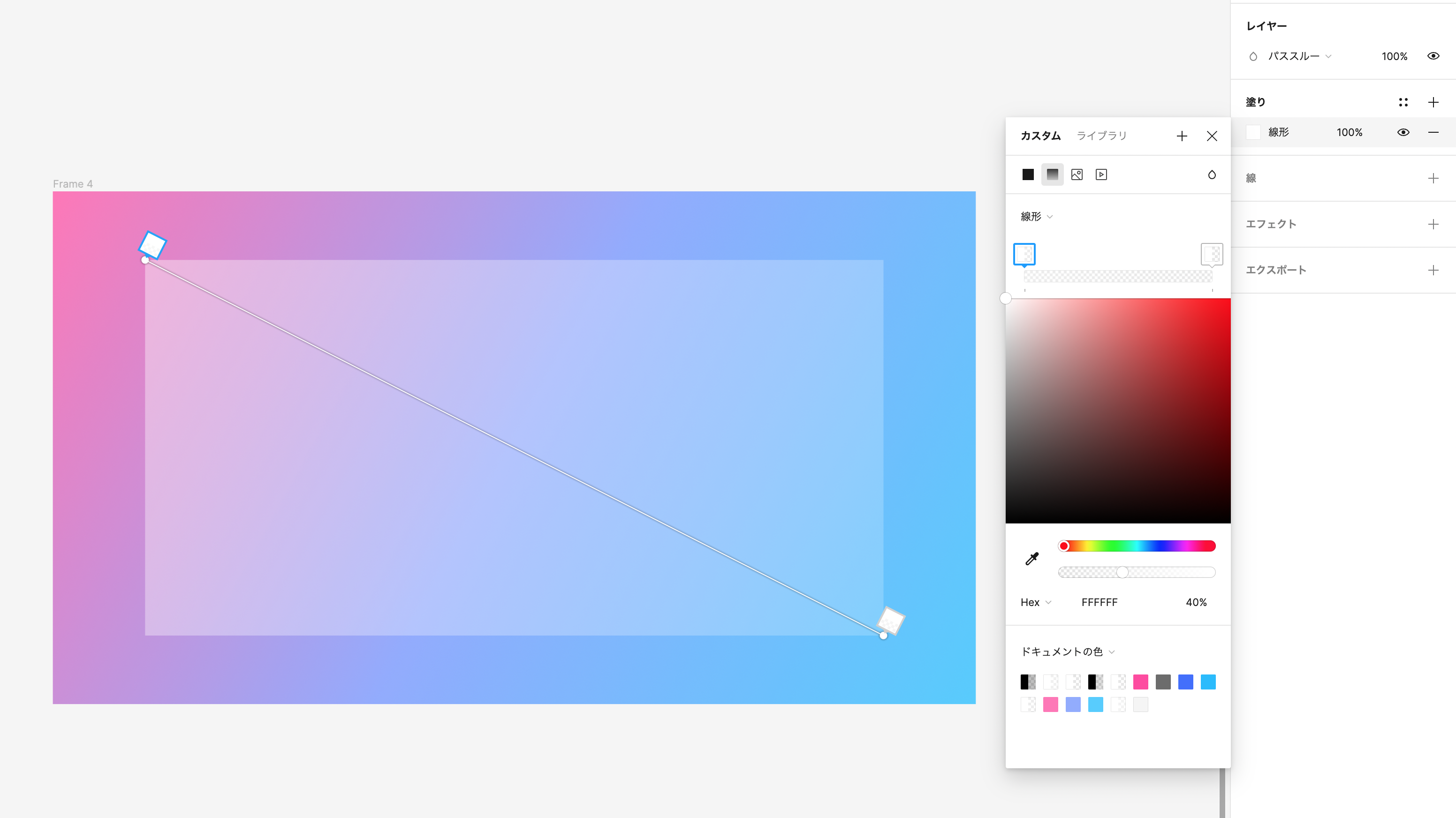The width and height of the screenshot is (1456, 818).
Task: Pick the bright cyan document swatch
Action: coord(1208,682)
